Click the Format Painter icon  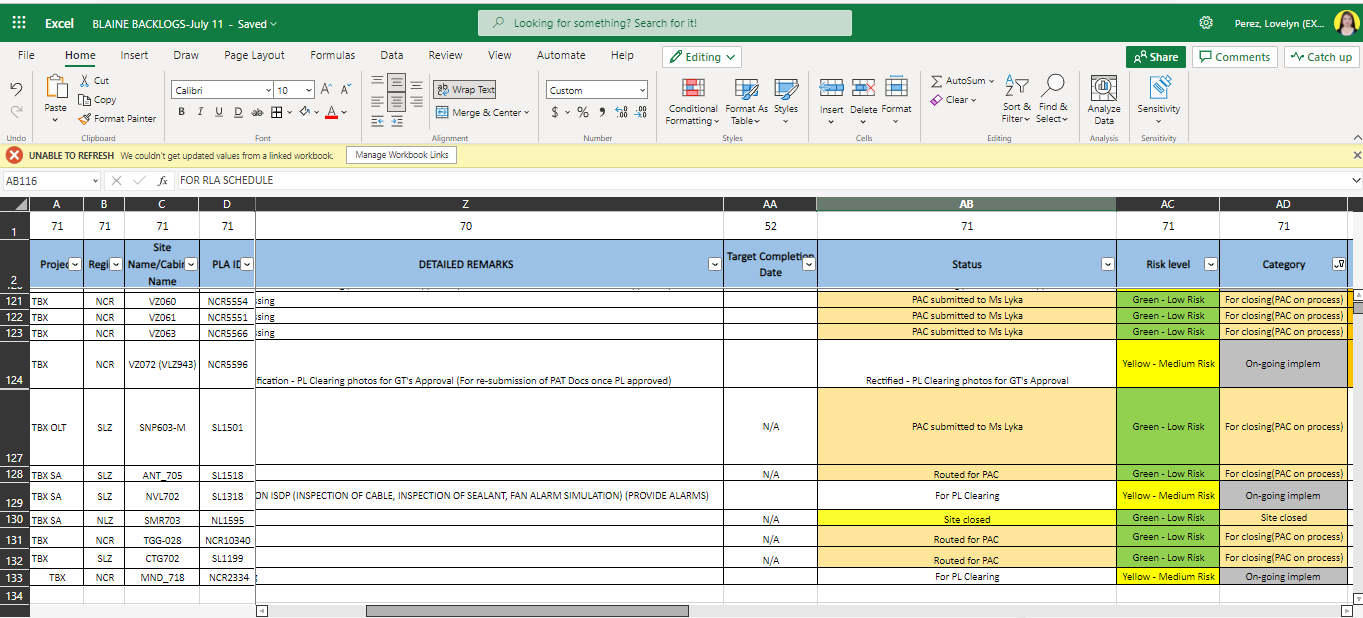85,118
